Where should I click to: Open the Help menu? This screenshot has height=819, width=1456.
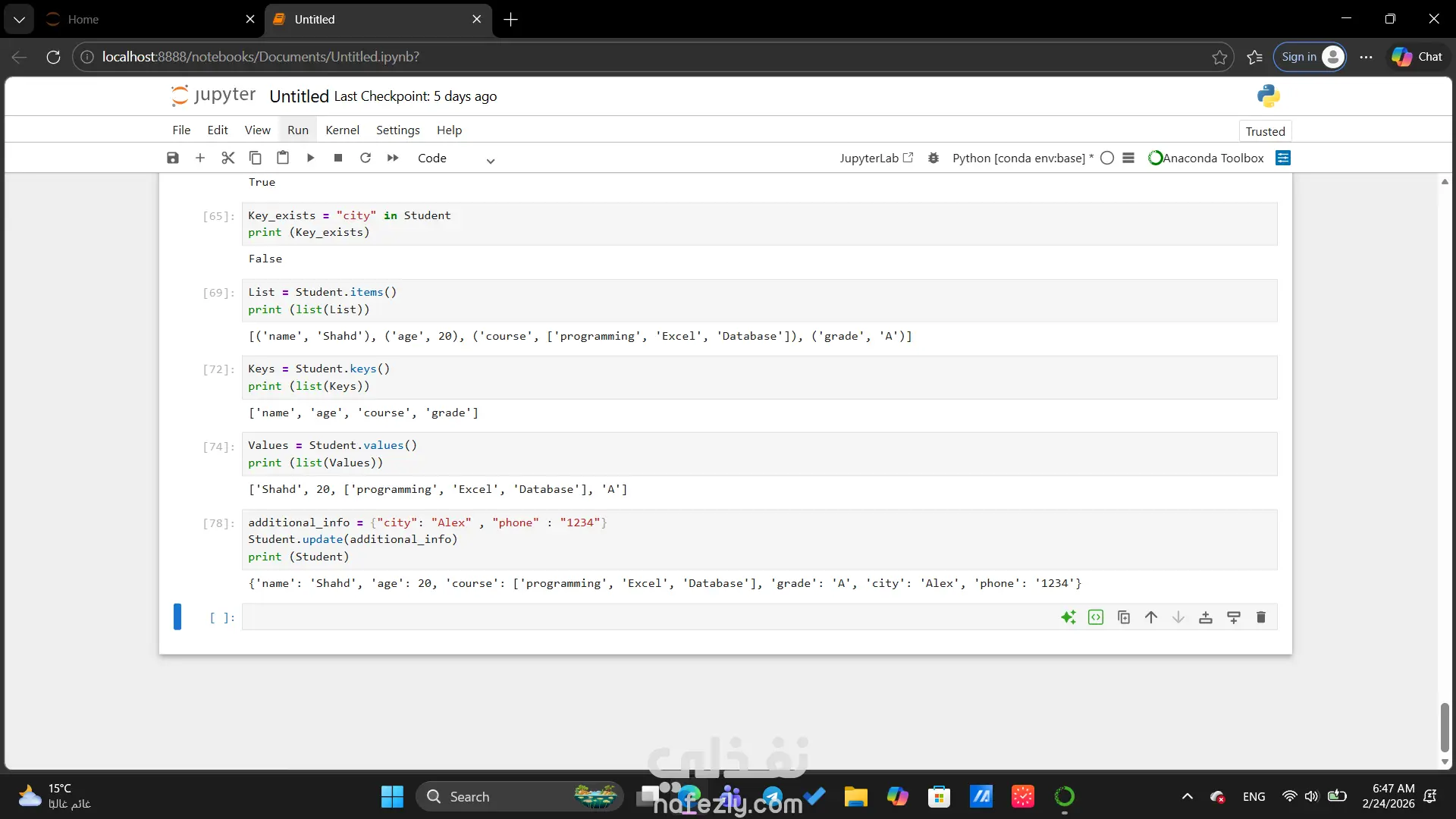coord(449,130)
